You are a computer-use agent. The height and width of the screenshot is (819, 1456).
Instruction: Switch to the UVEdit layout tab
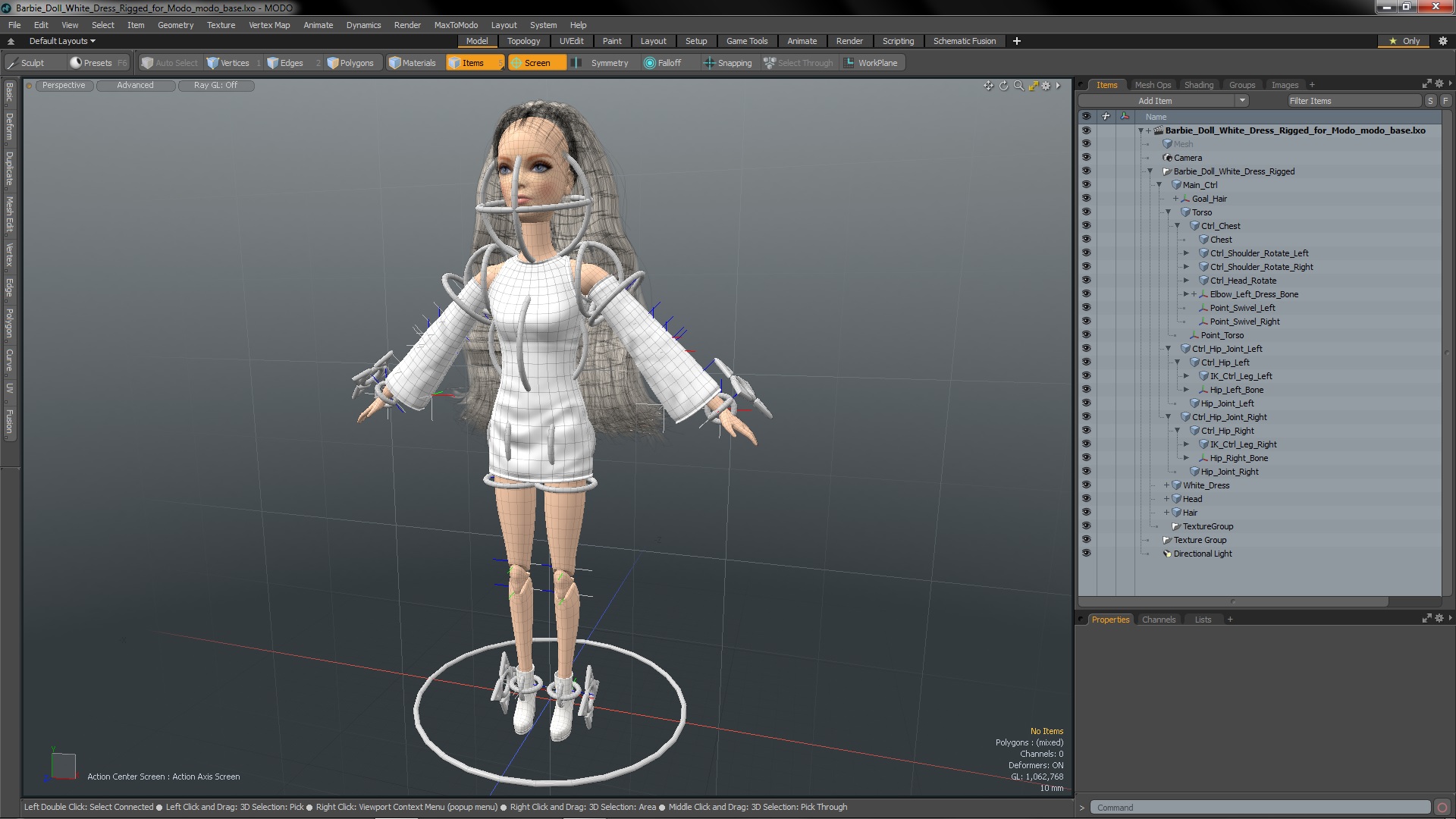coord(571,41)
